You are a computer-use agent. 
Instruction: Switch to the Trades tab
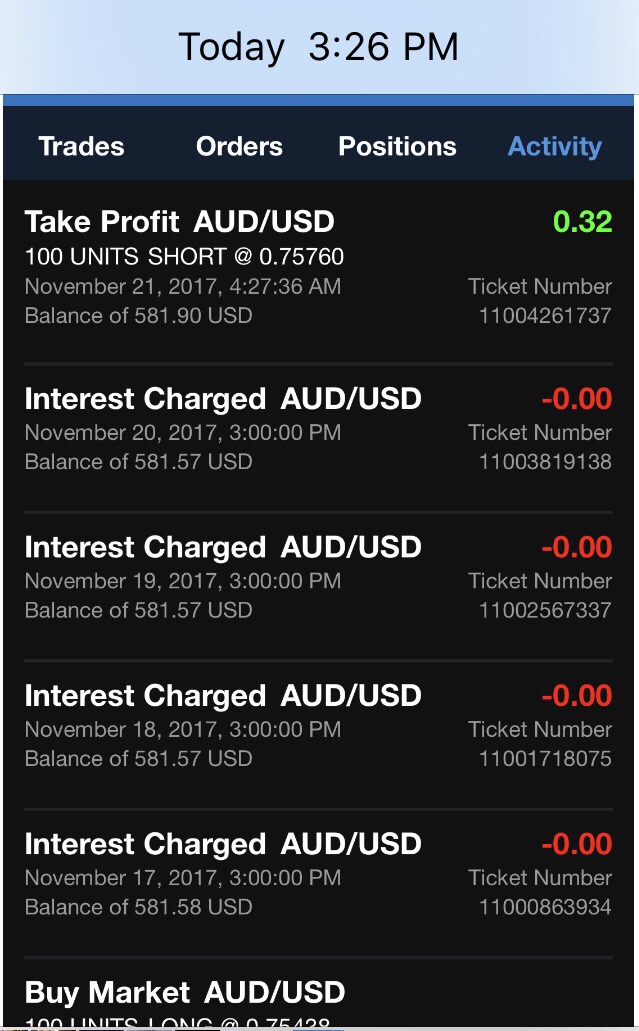coord(81,146)
